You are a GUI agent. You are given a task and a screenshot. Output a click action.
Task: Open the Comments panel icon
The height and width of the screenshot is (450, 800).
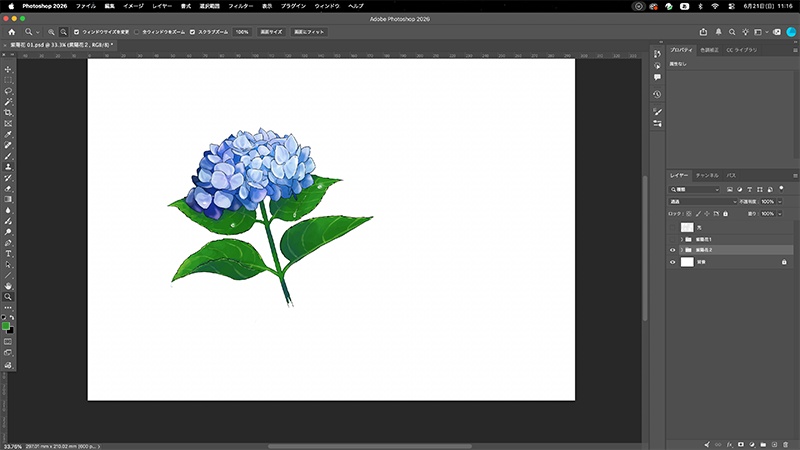657,77
